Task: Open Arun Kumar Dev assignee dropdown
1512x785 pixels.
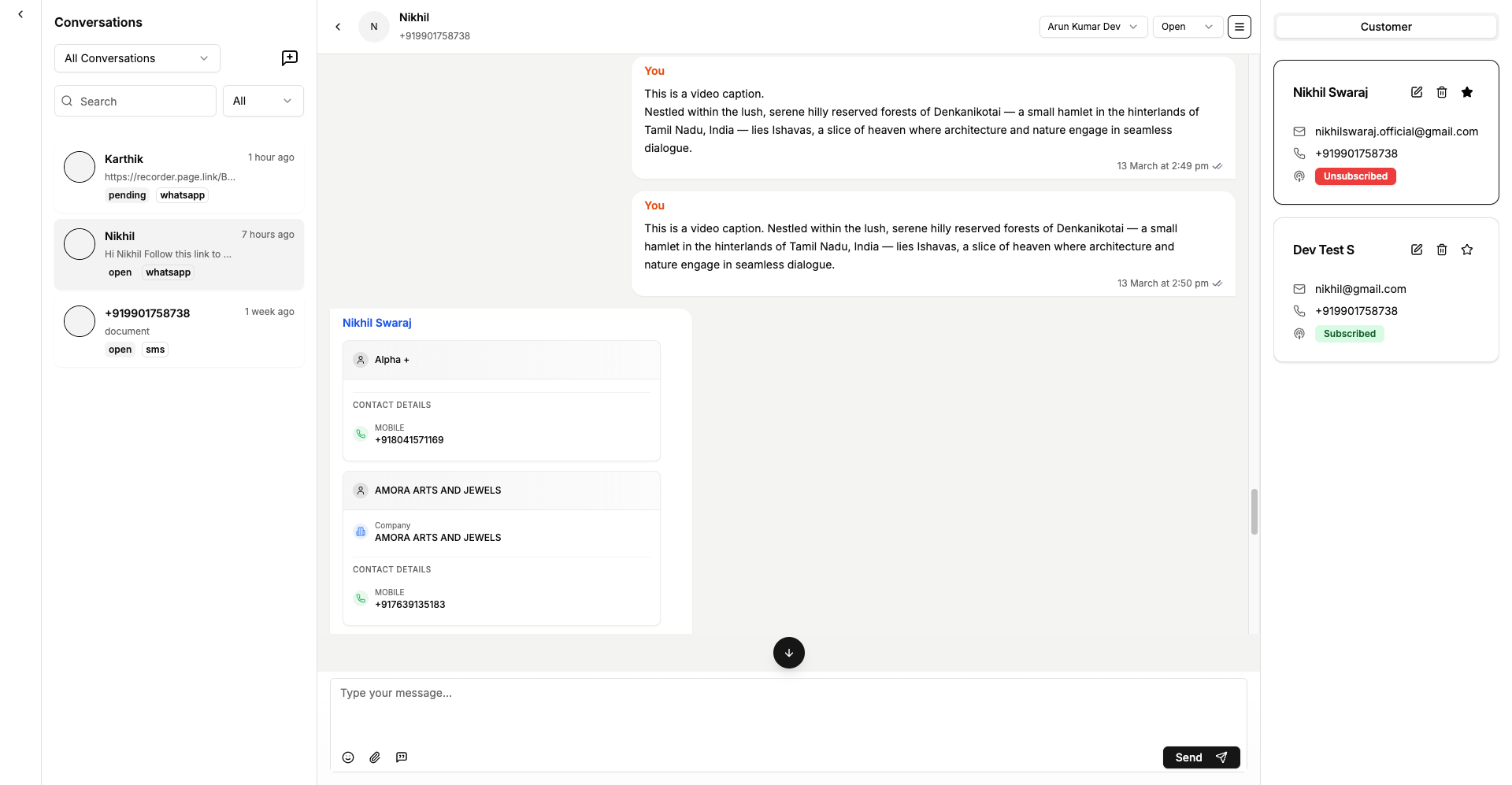Action: click(x=1093, y=27)
